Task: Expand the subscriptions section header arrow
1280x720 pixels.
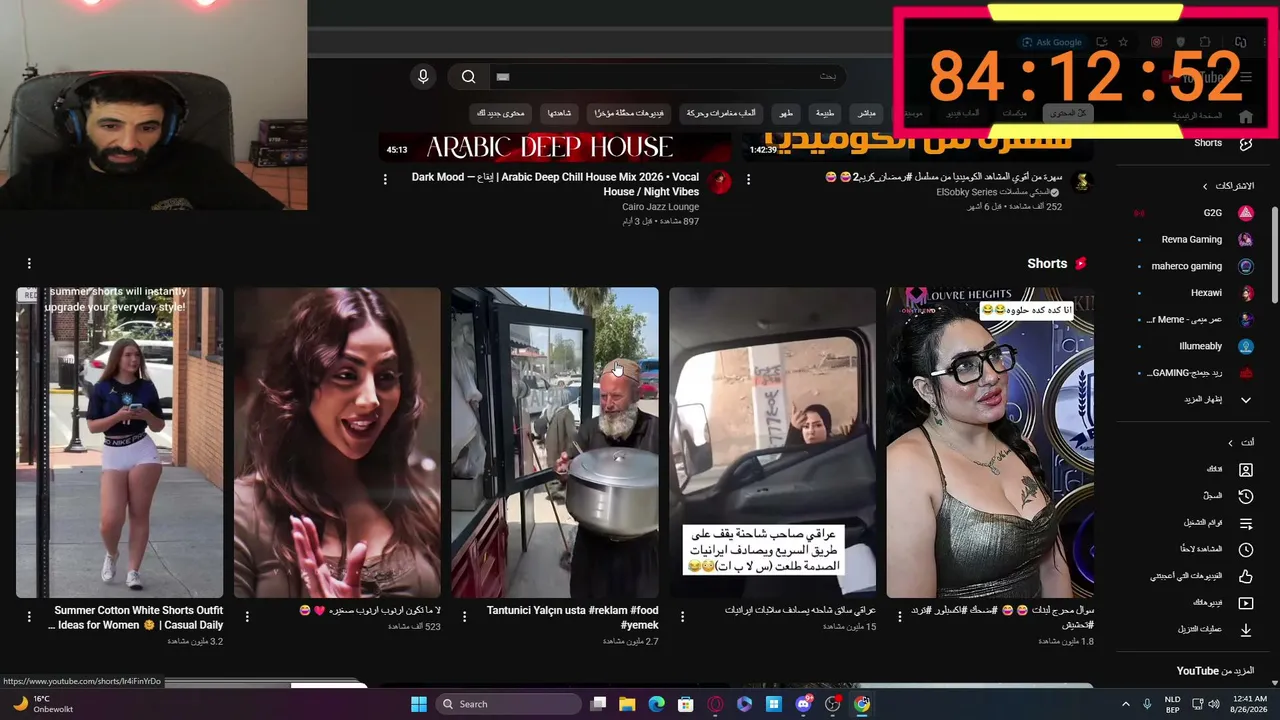Action: click(x=1205, y=186)
